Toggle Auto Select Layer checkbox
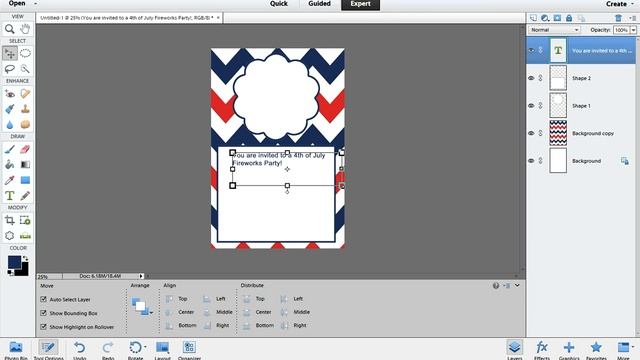Image resolution: width=640 pixels, height=360 pixels. (43, 299)
